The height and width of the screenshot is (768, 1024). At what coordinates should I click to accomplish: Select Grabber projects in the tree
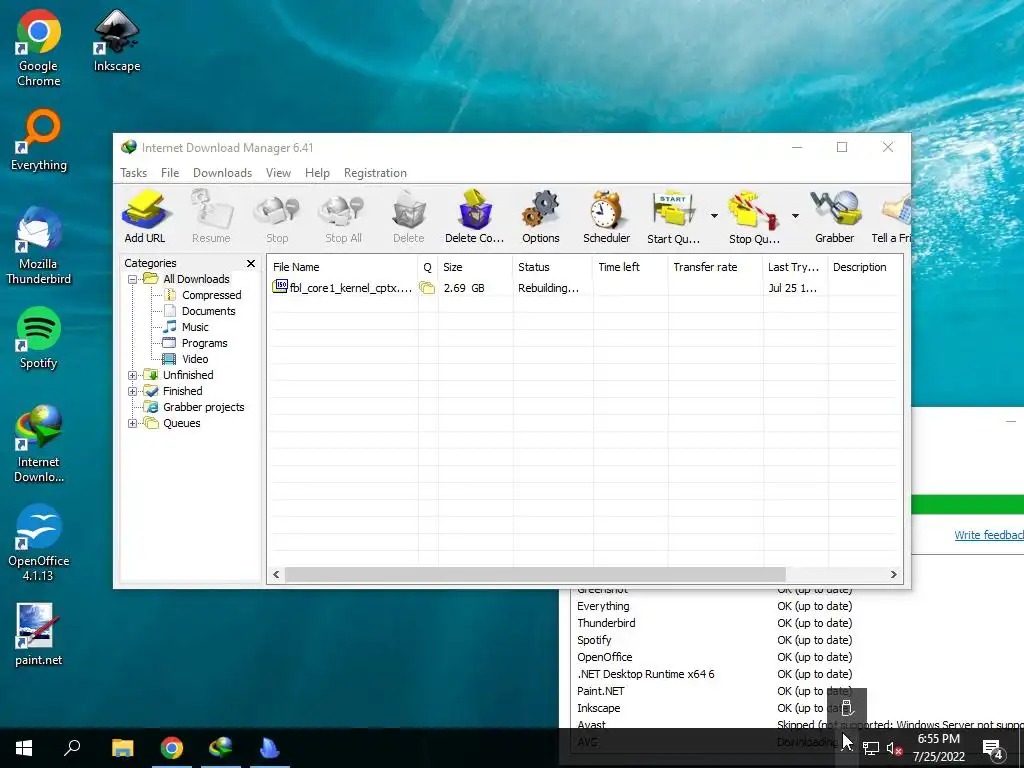[x=203, y=407]
